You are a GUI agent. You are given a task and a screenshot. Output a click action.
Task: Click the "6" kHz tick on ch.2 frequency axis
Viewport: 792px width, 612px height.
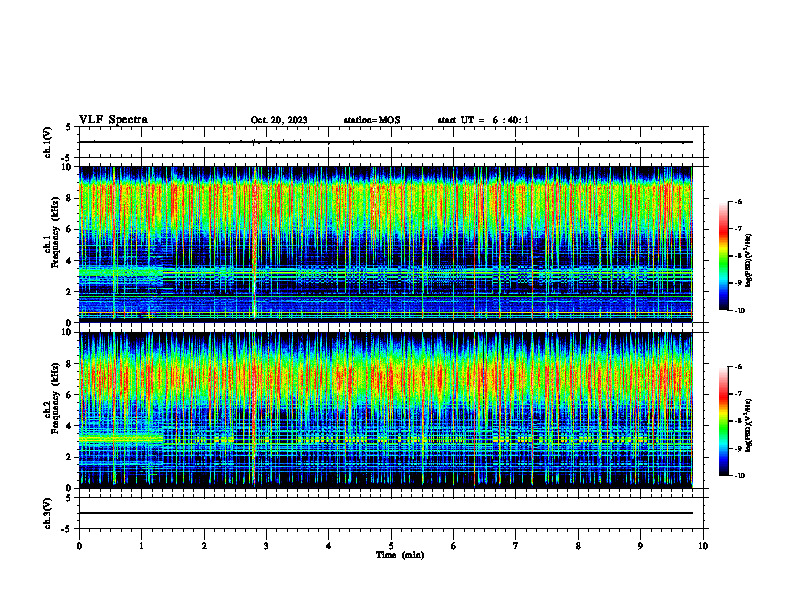69,395
